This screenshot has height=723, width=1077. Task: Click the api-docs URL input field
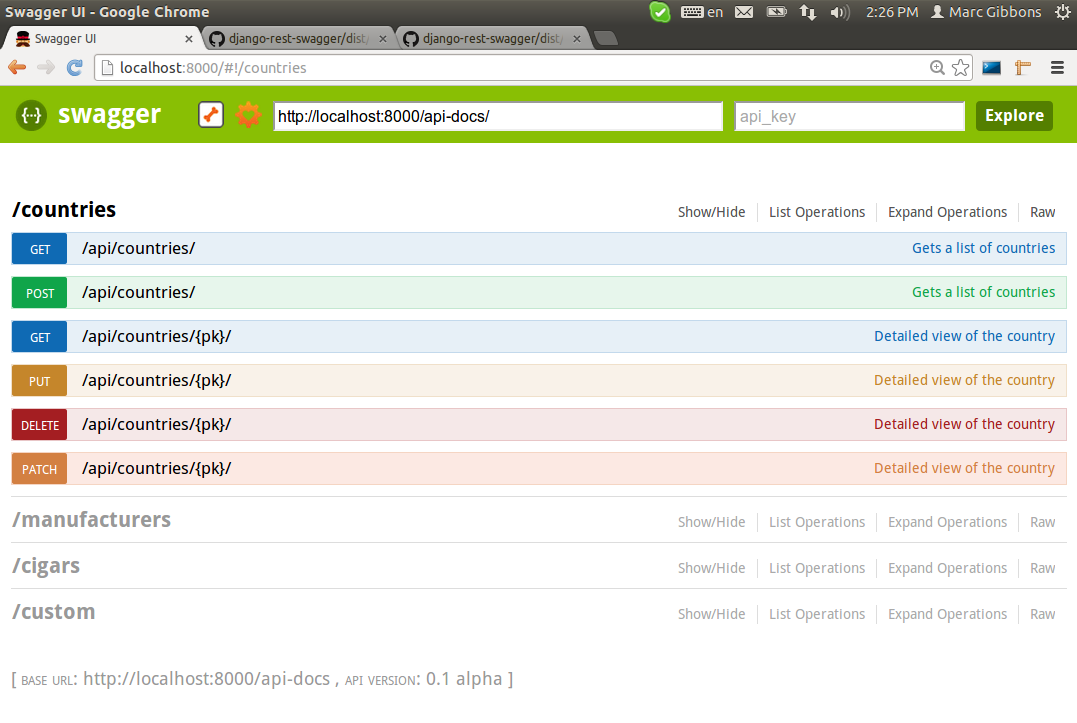(x=498, y=116)
